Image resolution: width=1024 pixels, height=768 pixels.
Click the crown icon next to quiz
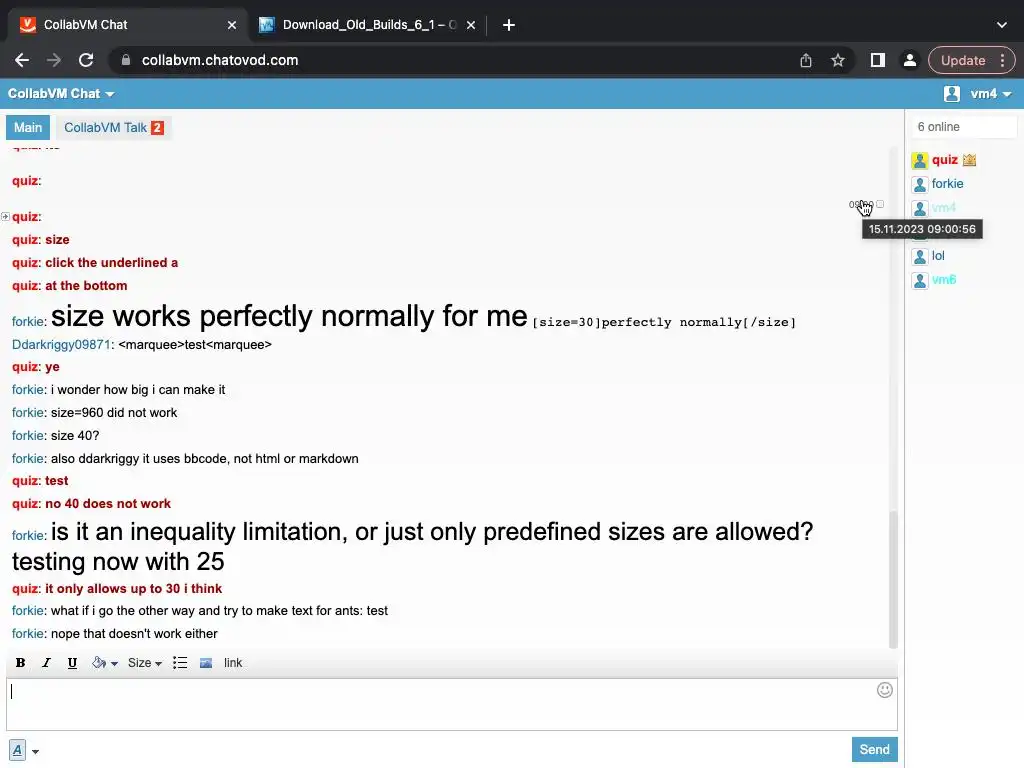[969, 159]
